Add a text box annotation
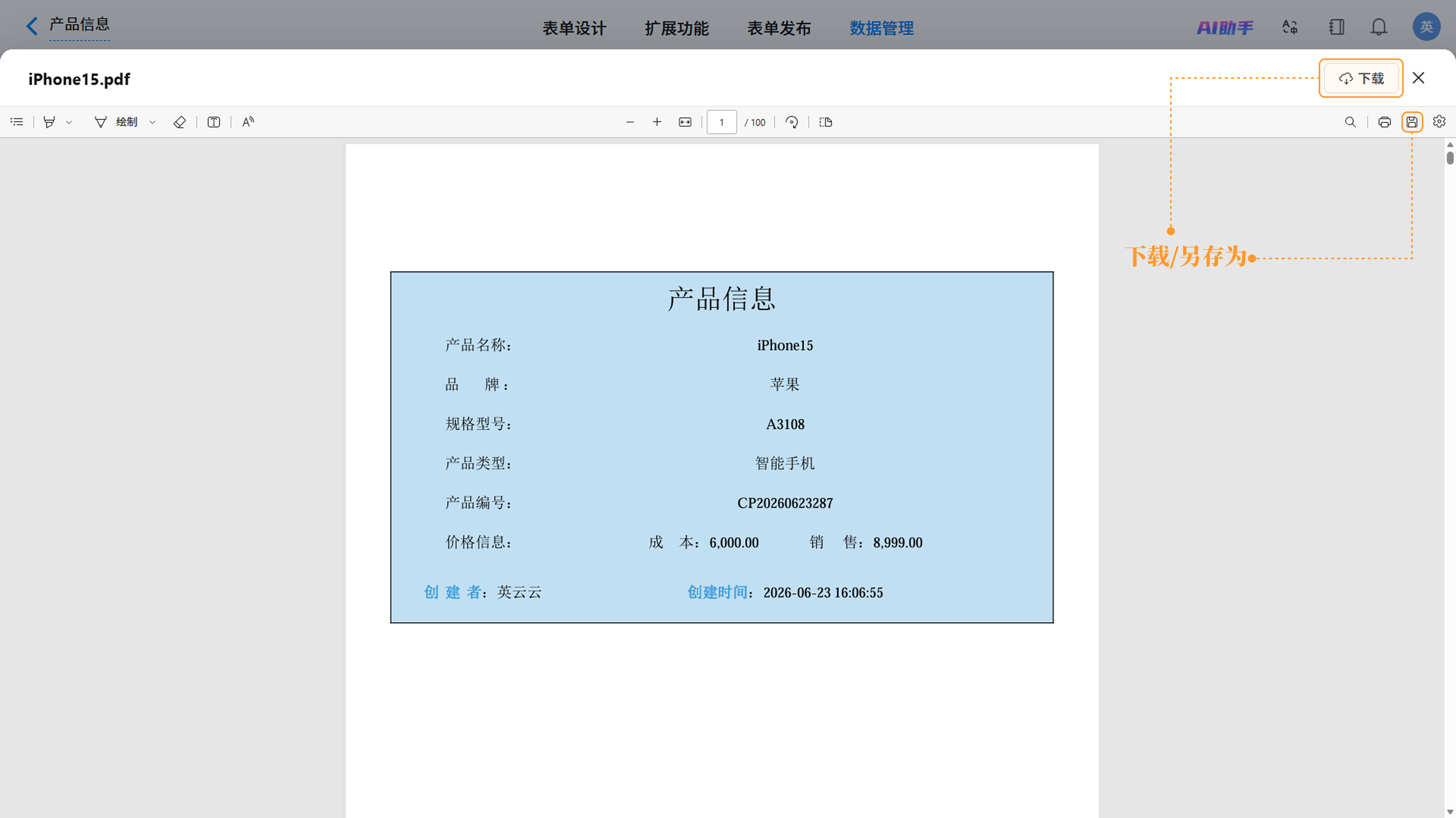This screenshot has height=818, width=1456. (x=213, y=122)
